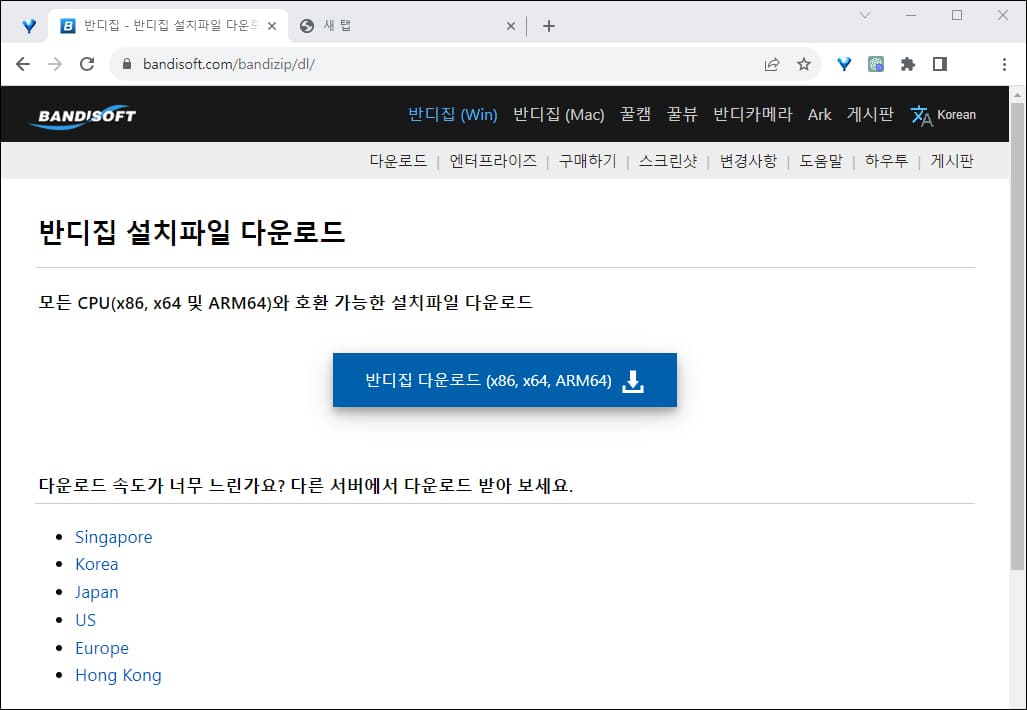This screenshot has width=1027, height=710.
Task: Open a new browser tab with the plus button
Action: pyautogui.click(x=548, y=25)
